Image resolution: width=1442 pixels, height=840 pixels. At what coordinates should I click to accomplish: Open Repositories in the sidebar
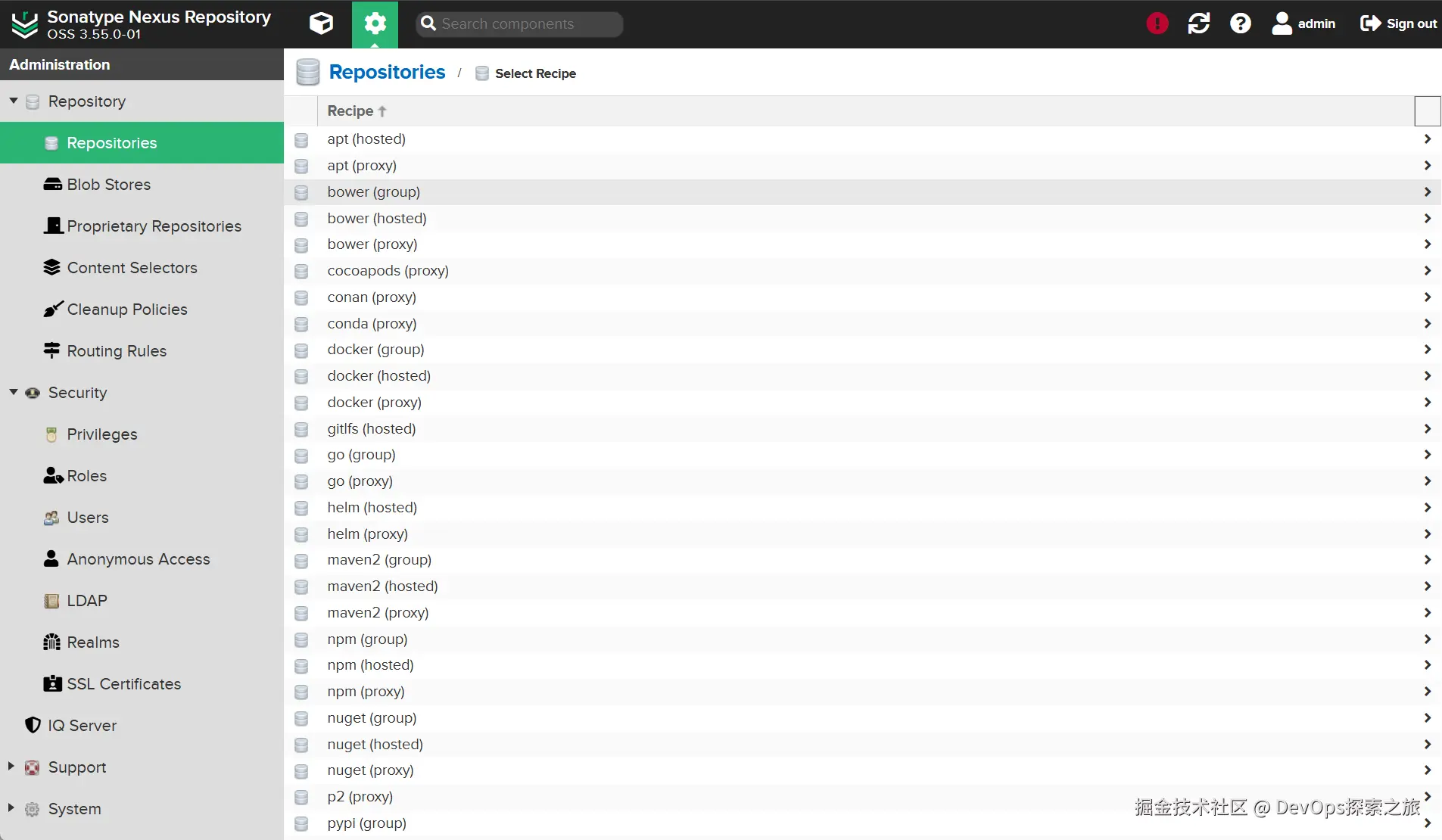(142, 143)
